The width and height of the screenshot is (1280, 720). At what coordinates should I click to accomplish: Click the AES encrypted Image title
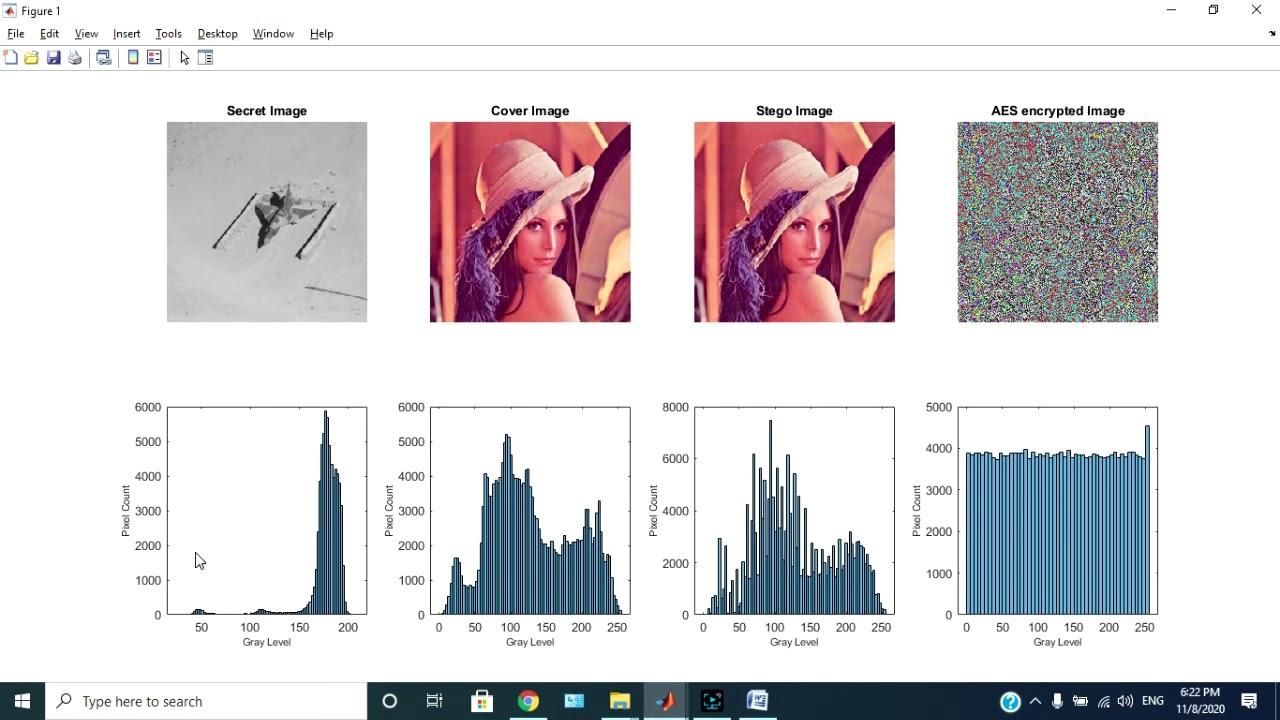pos(1058,111)
